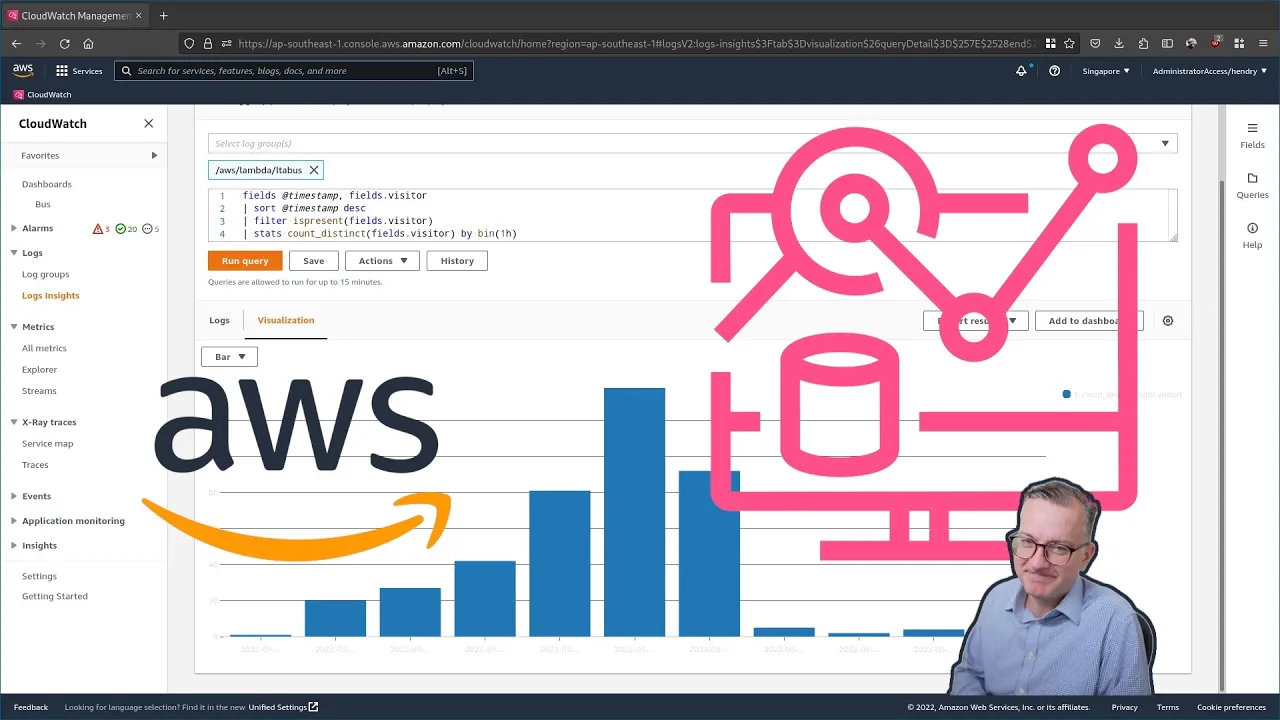Save the current query

(x=314, y=261)
